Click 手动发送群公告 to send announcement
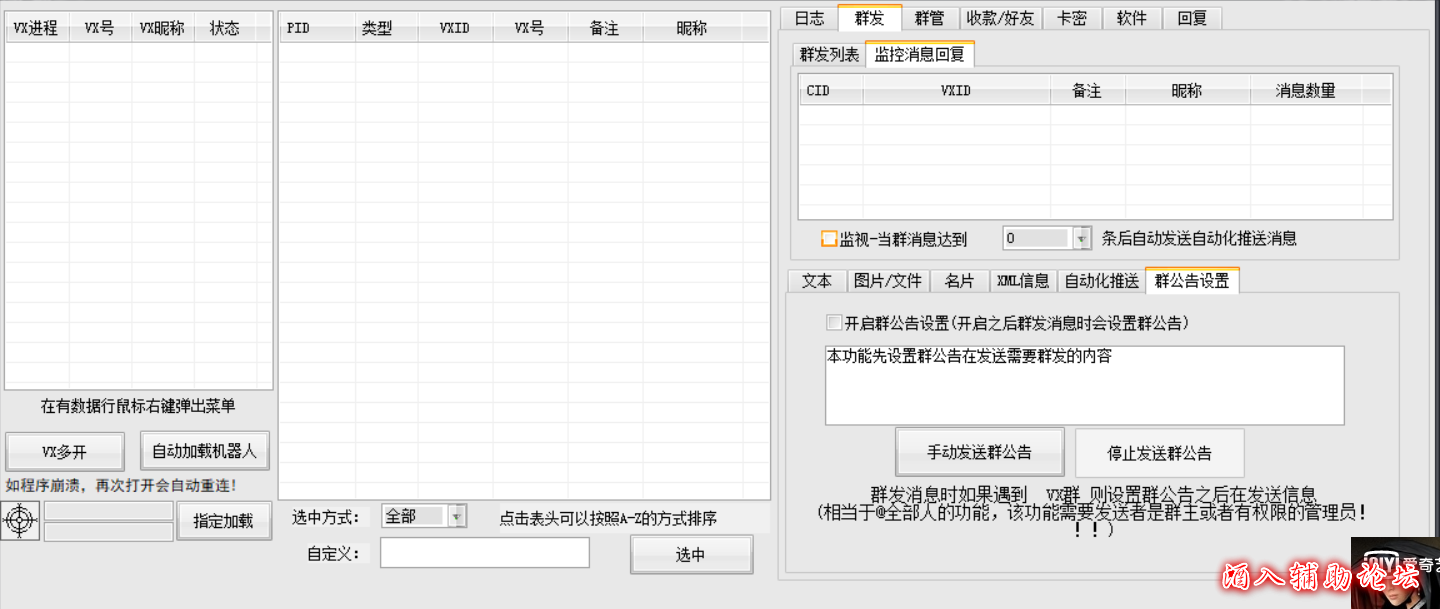The height and width of the screenshot is (609, 1440). [979, 451]
